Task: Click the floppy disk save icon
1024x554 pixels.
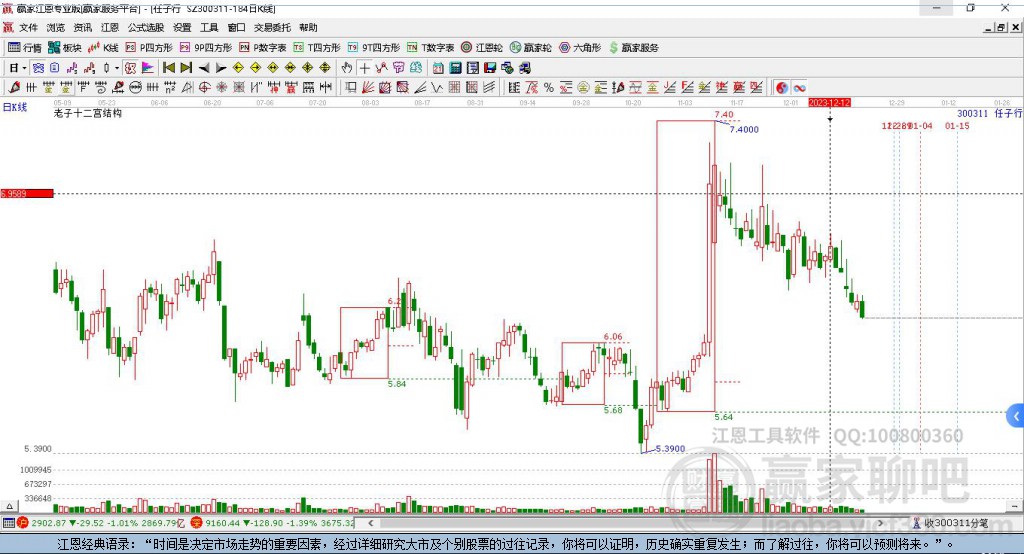Action: [490, 68]
